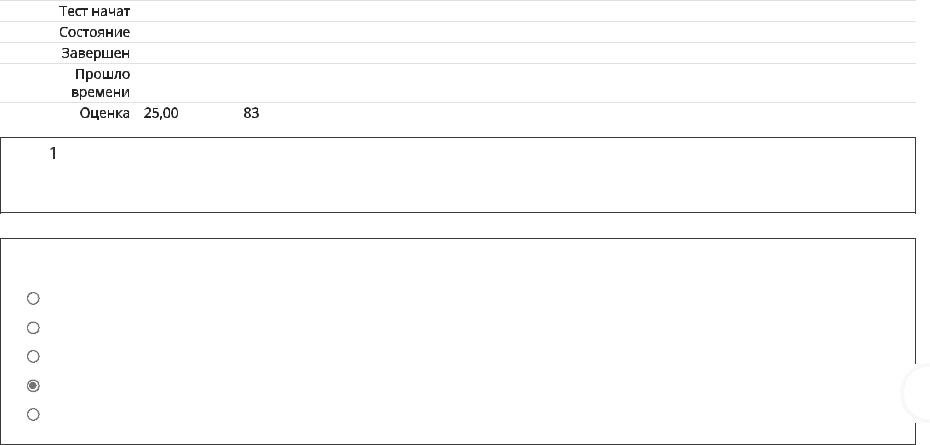This screenshot has height=445, width=930.
Task: Click the question number 1
Action: pos(53,154)
